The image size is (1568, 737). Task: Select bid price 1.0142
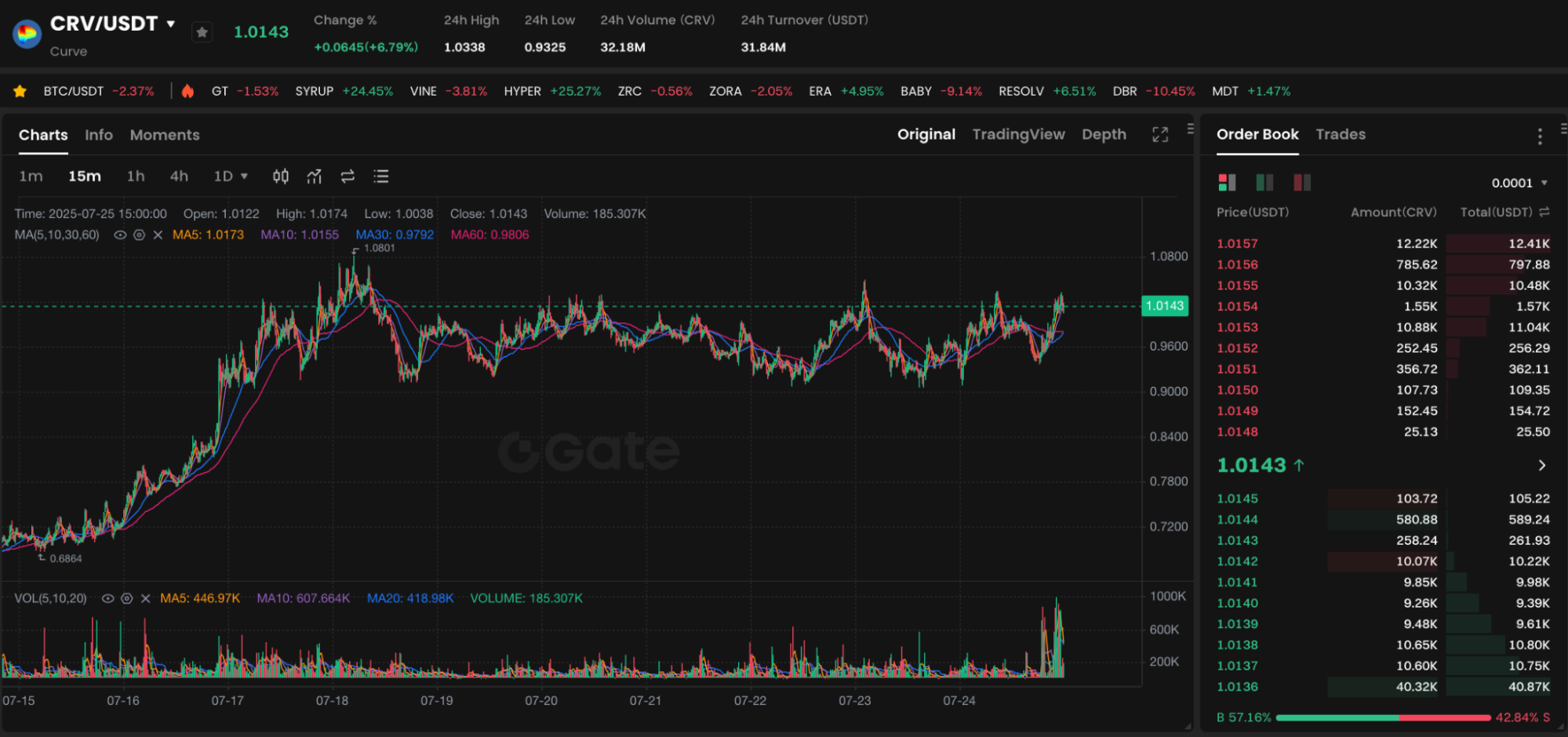pyautogui.click(x=1237, y=561)
